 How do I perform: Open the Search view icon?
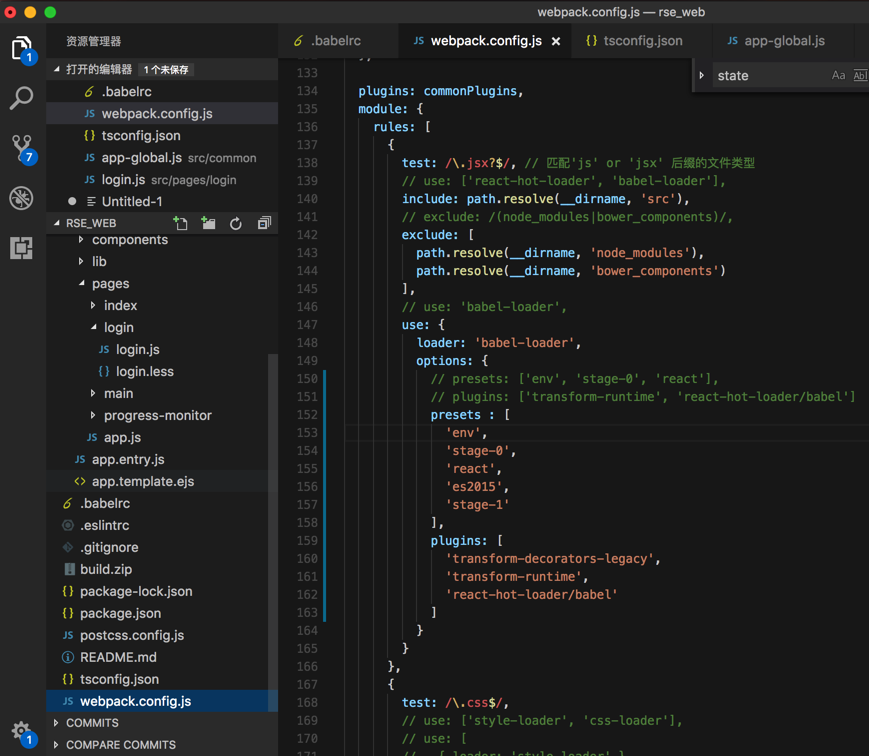click(x=22, y=98)
